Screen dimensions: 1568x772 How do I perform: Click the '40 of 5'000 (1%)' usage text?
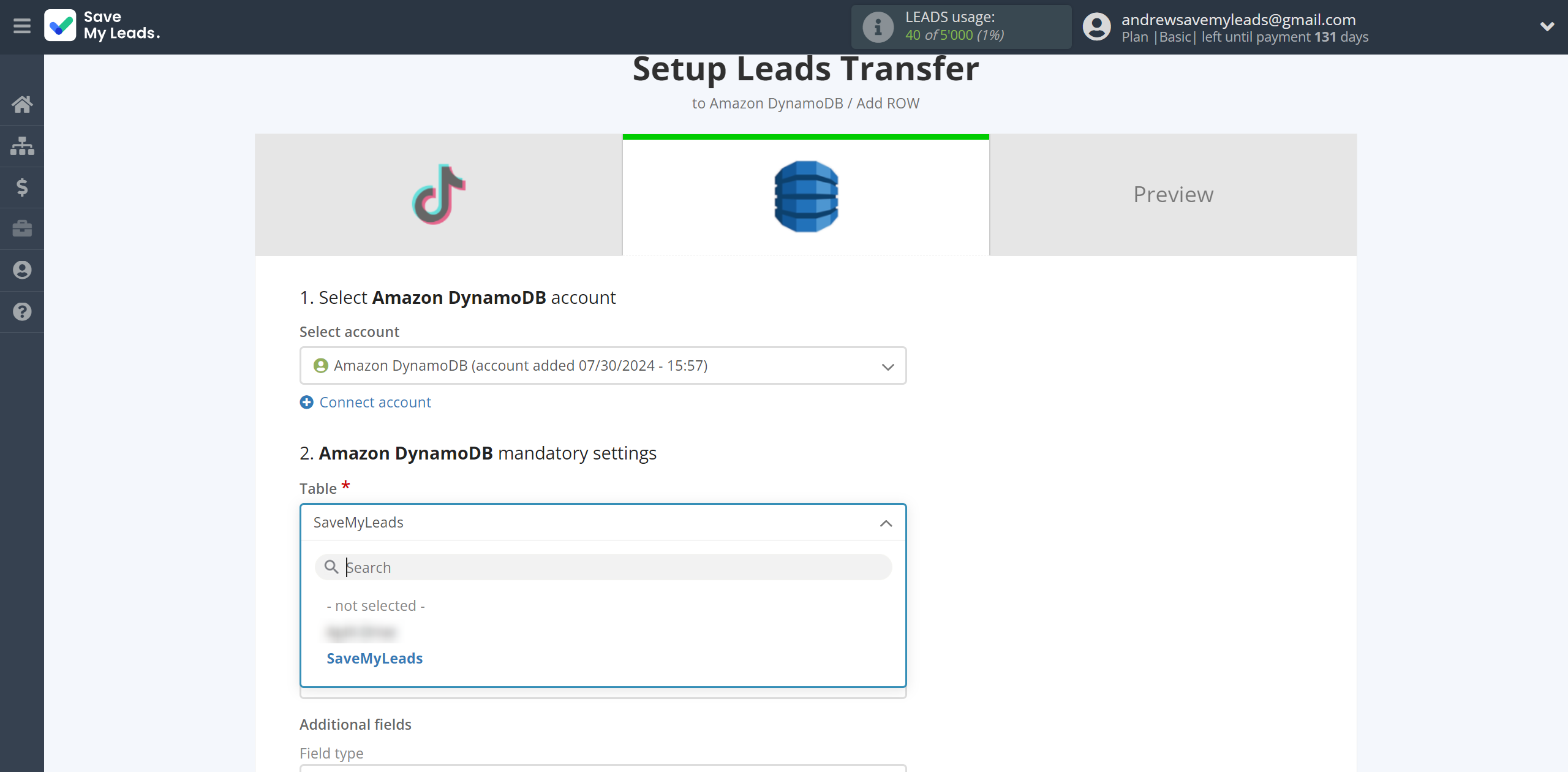tap(954, 36)
